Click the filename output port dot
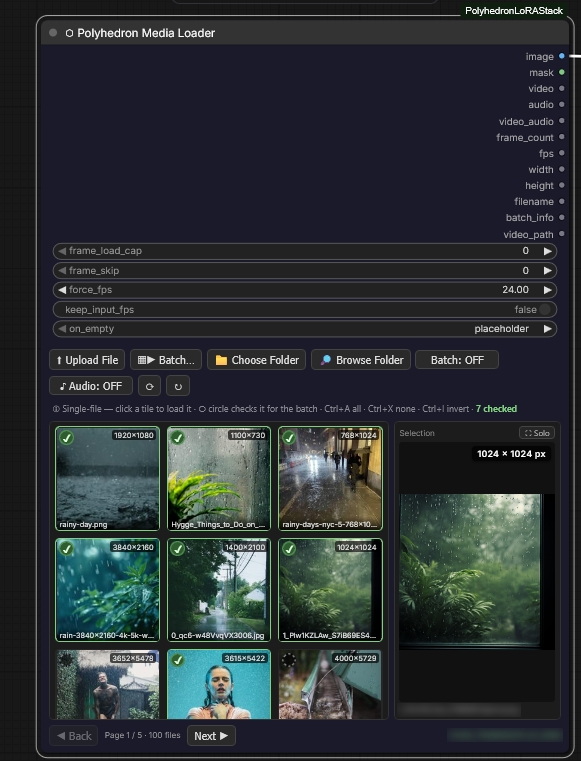The image size is (581, 761). tap(562, 201)
